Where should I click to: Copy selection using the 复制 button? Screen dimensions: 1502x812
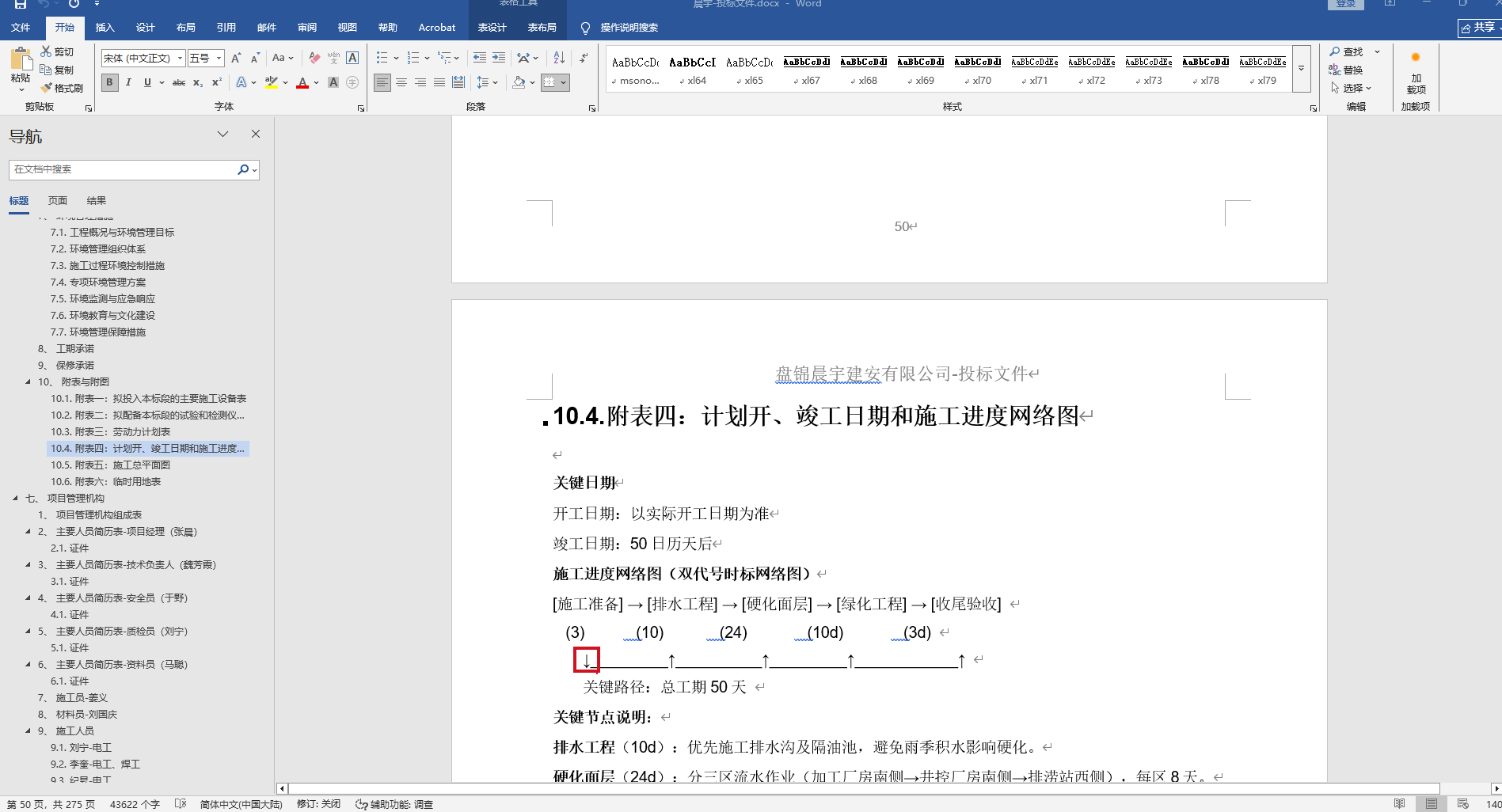57,70
